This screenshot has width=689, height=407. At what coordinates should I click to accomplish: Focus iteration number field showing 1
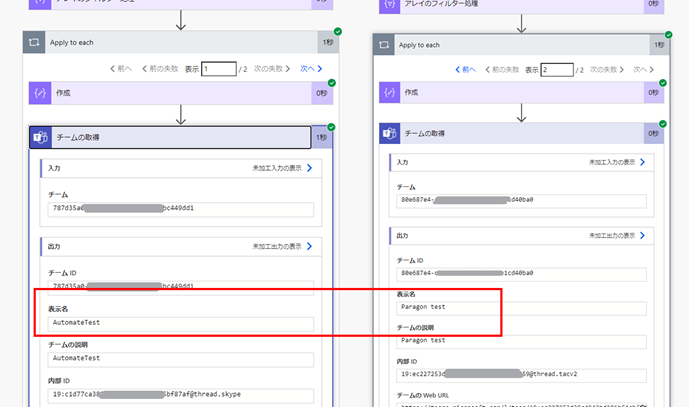pyautogui.click(x=219, y=69)
